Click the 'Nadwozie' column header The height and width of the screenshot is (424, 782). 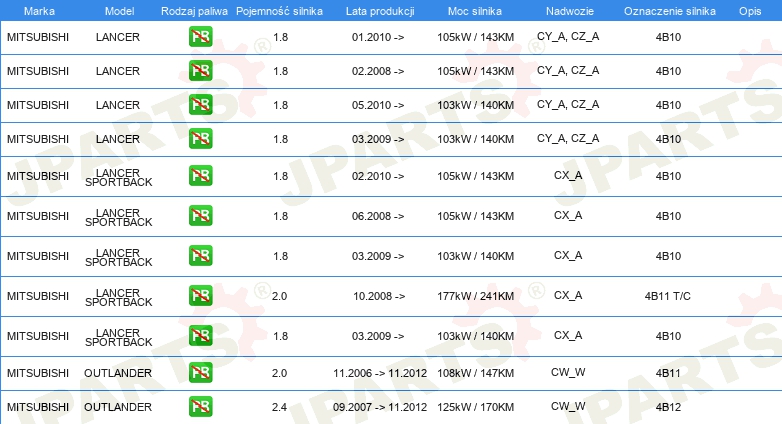[570, 11]
